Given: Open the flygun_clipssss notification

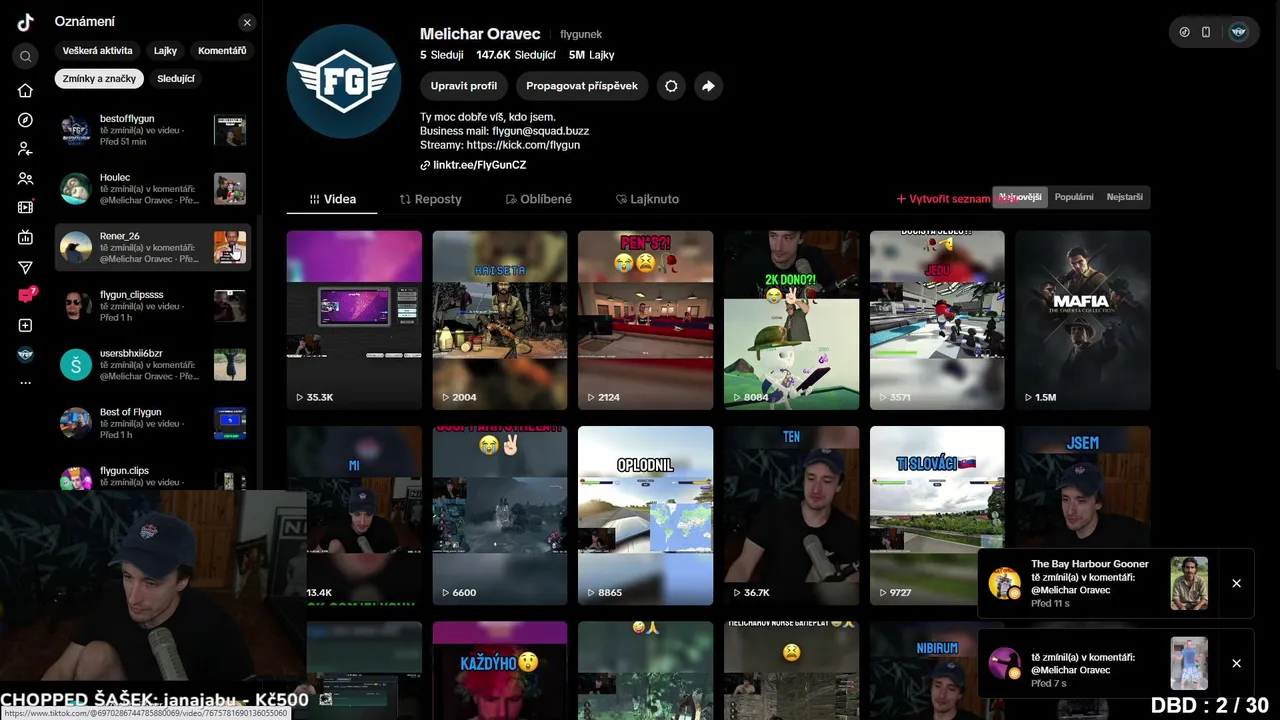Looking at the screenshot, I should 153,306.
